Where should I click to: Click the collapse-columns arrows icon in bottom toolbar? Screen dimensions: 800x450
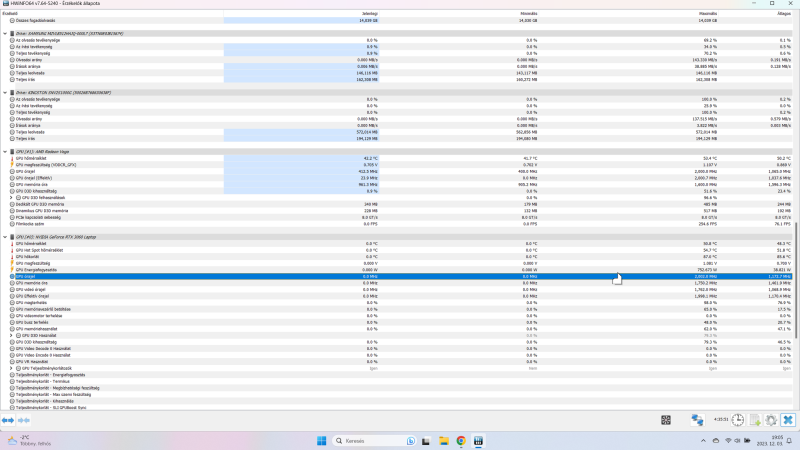[24, 420]
